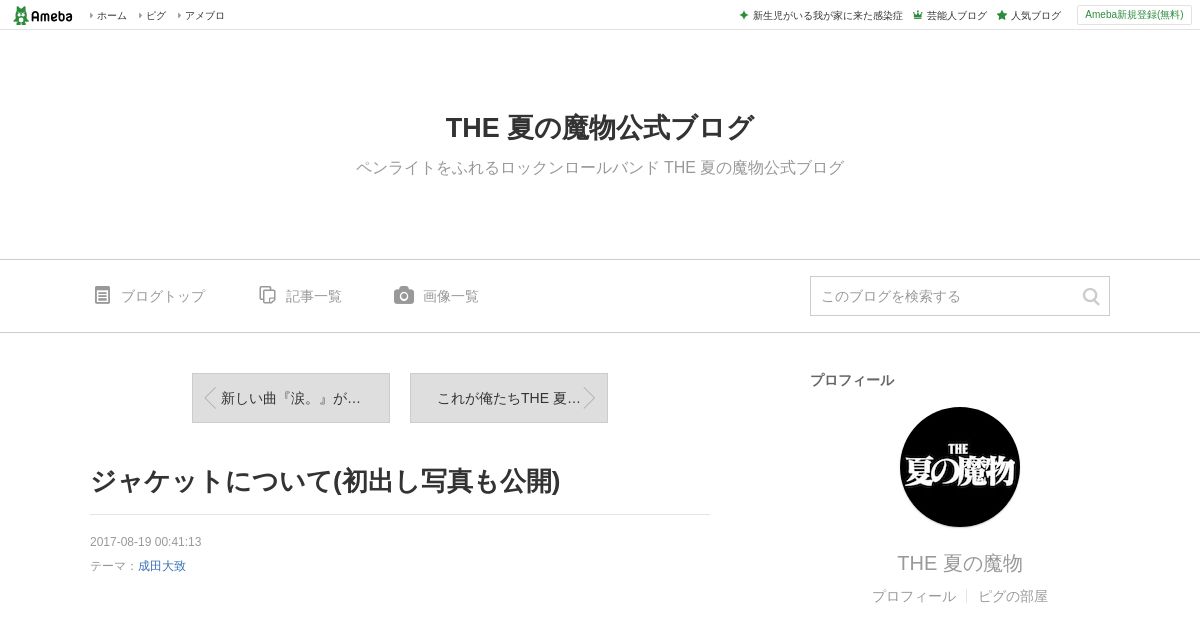Open ホーム in top navigation

pos(111,15)
